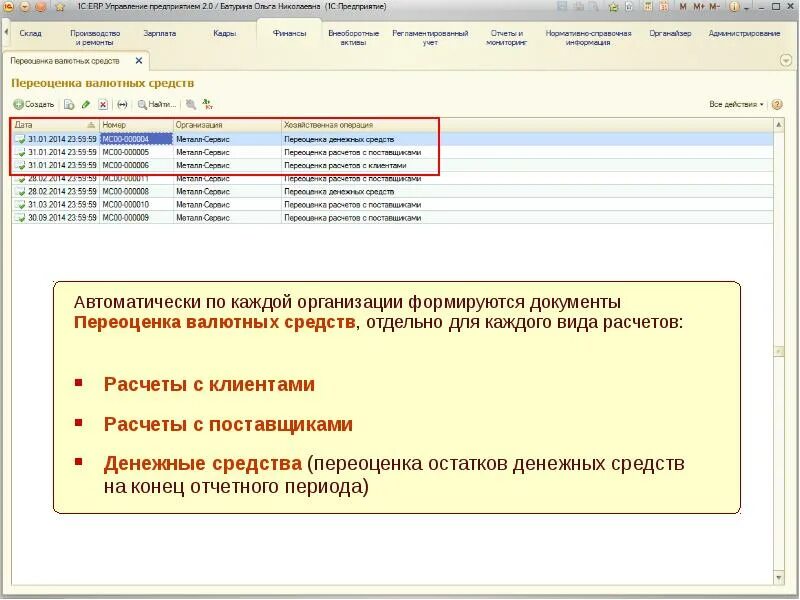
Task: Open the calendar icon in the title bar
Action: [664, 7]
